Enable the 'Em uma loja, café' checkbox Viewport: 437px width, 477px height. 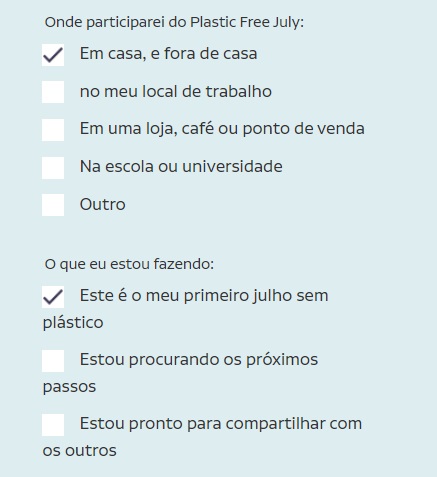[x=53, y=130]
